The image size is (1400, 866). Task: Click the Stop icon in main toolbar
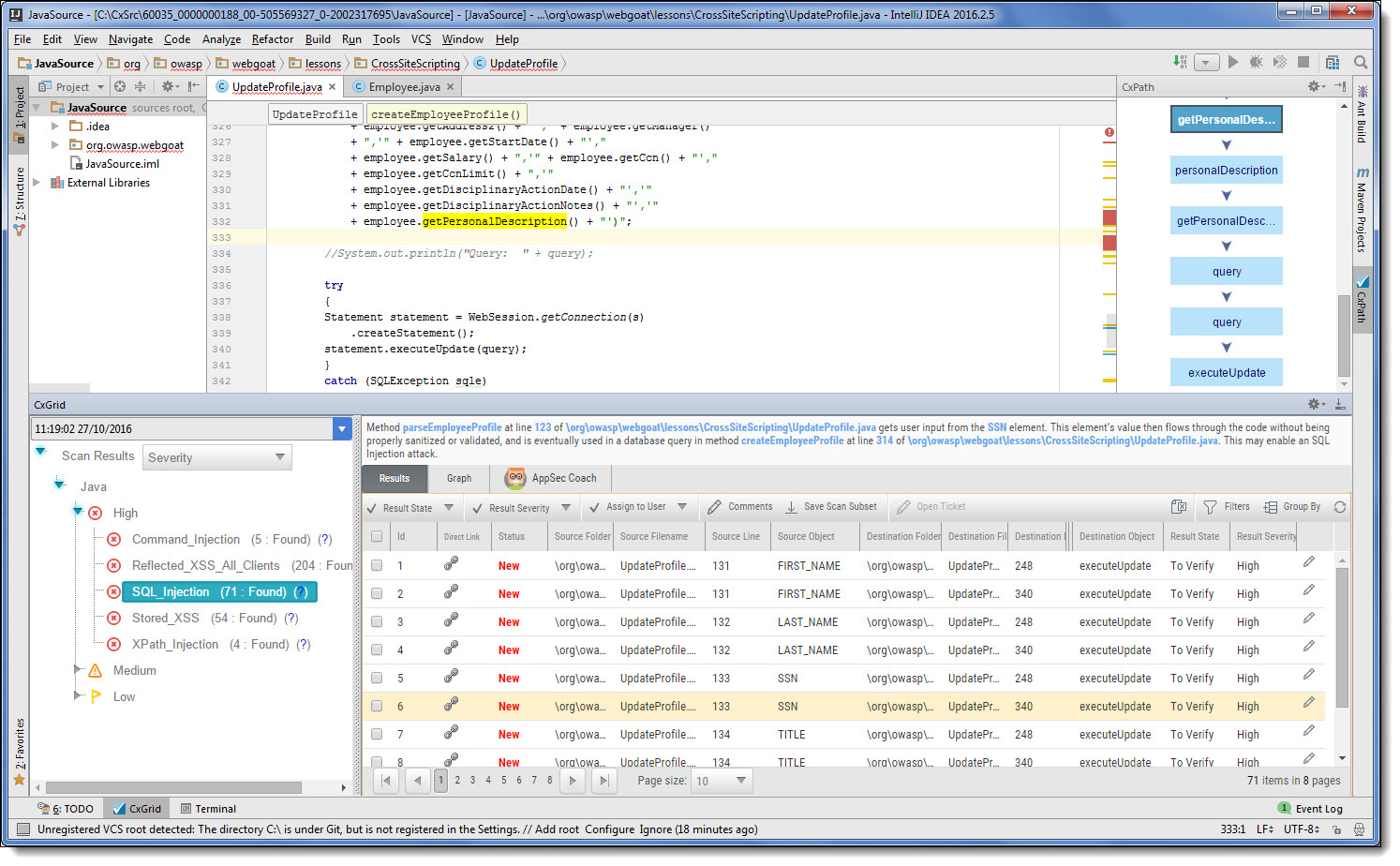1303,62
